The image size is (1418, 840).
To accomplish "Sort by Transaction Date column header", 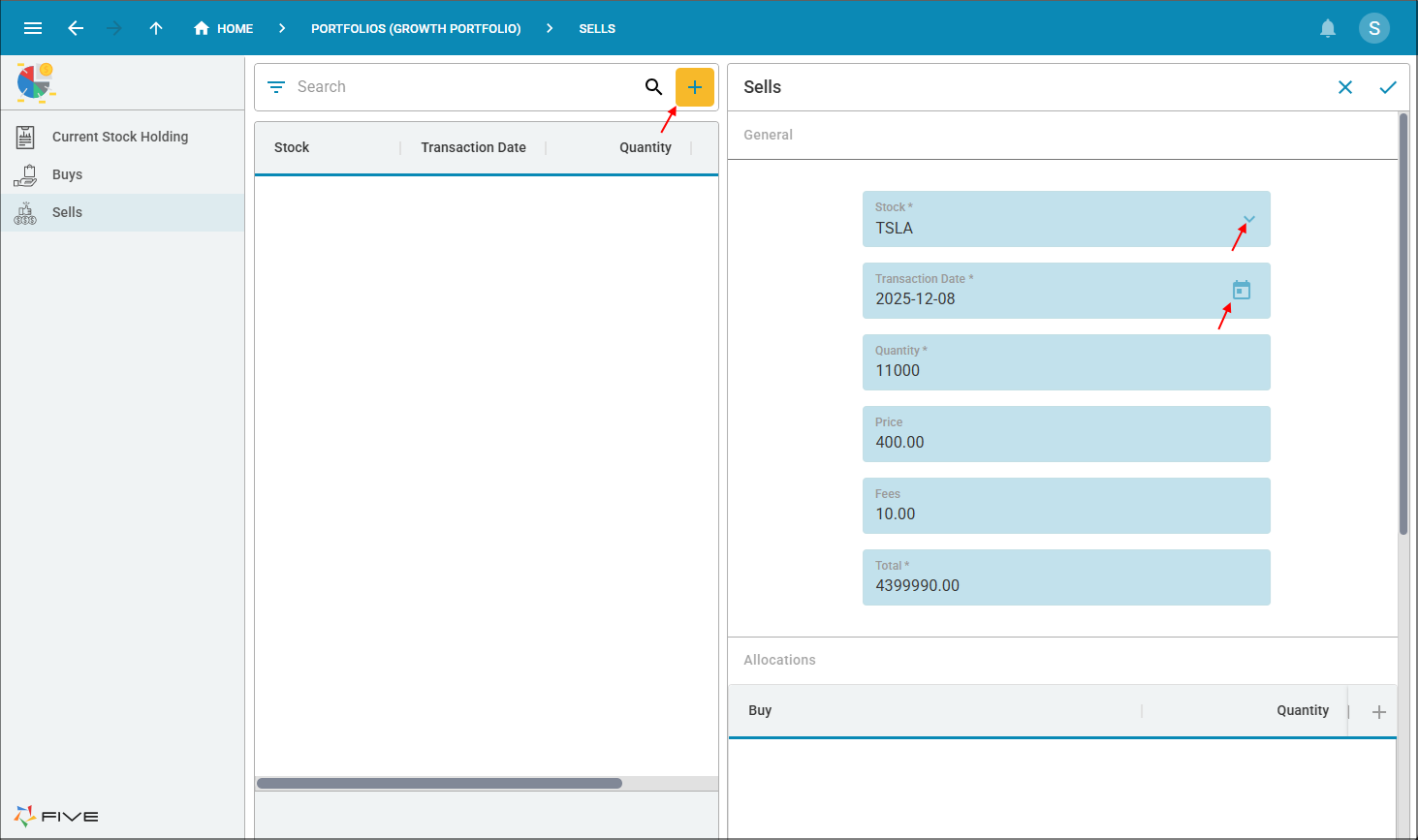I will click(x=473, y=147).
